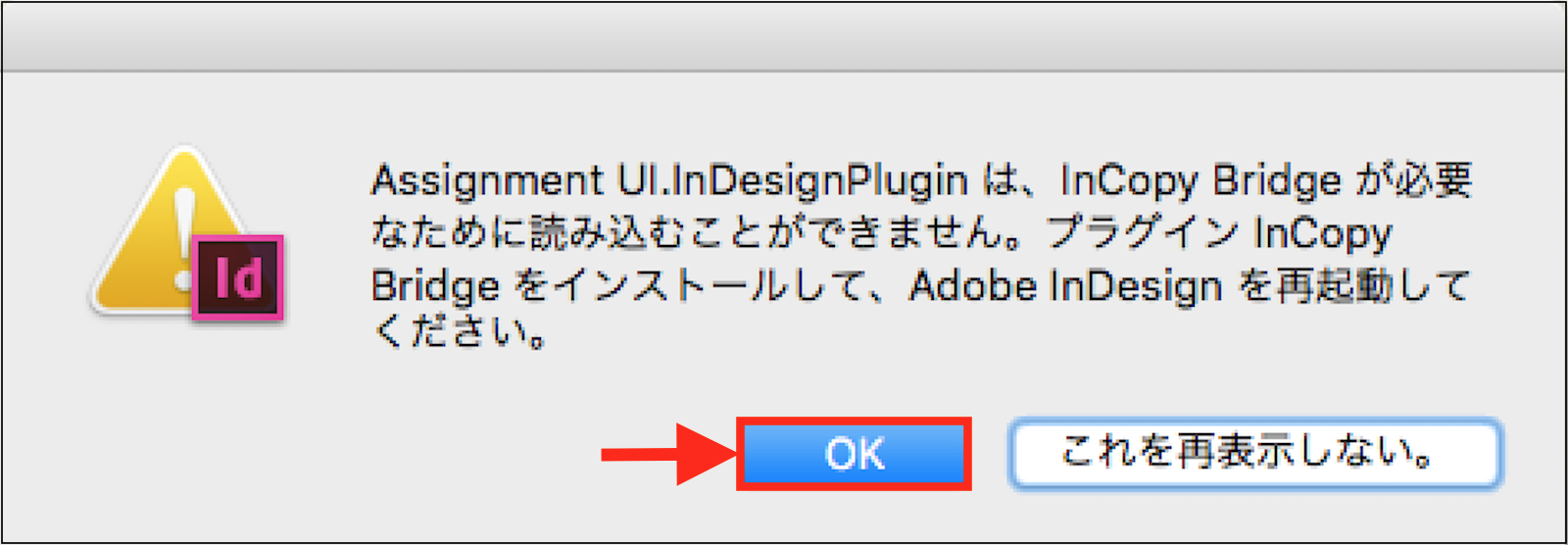1568x545 pixels.
Task: Click the をインストールして text
Action: pyautogui.click(x=701, y=286)
